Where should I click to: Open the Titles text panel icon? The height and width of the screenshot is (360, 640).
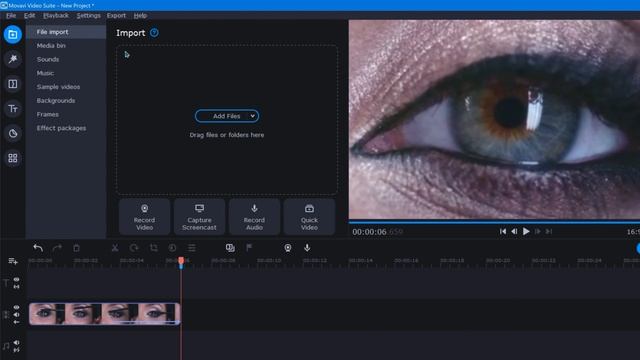click(x=13, y=109)
